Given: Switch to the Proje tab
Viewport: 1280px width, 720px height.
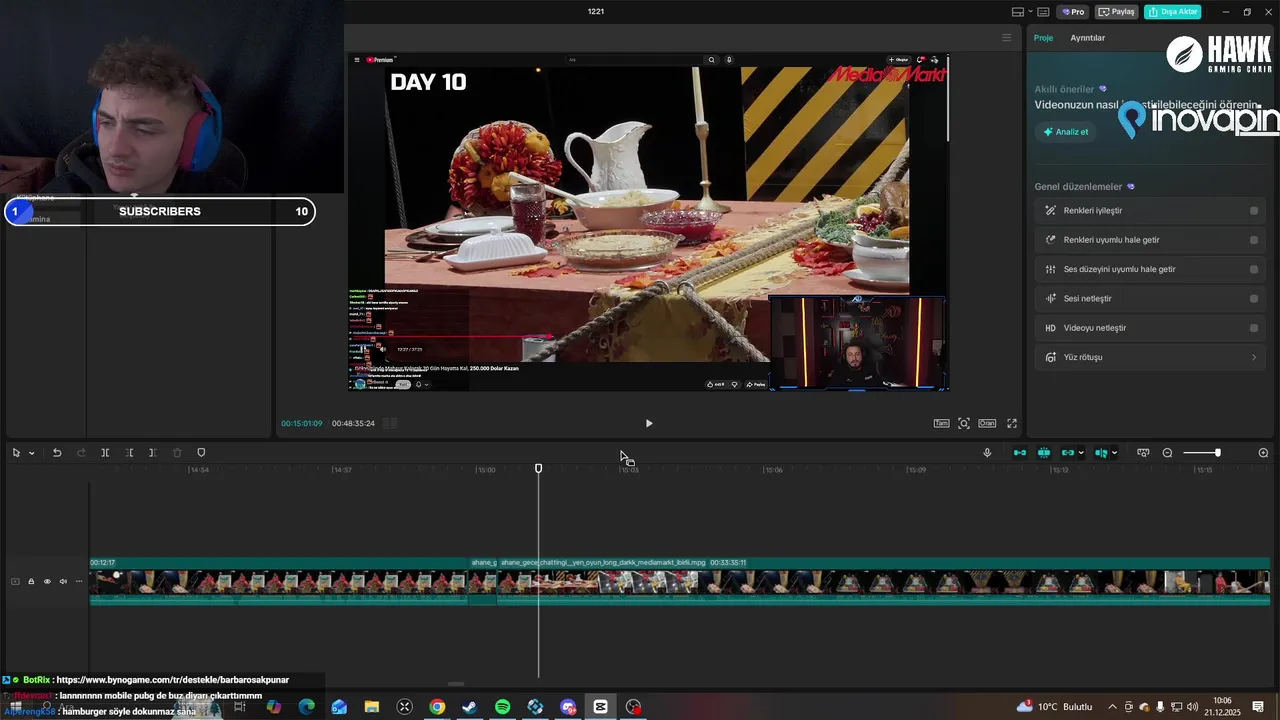Looking at the screenshot, I should (1043, 38).
